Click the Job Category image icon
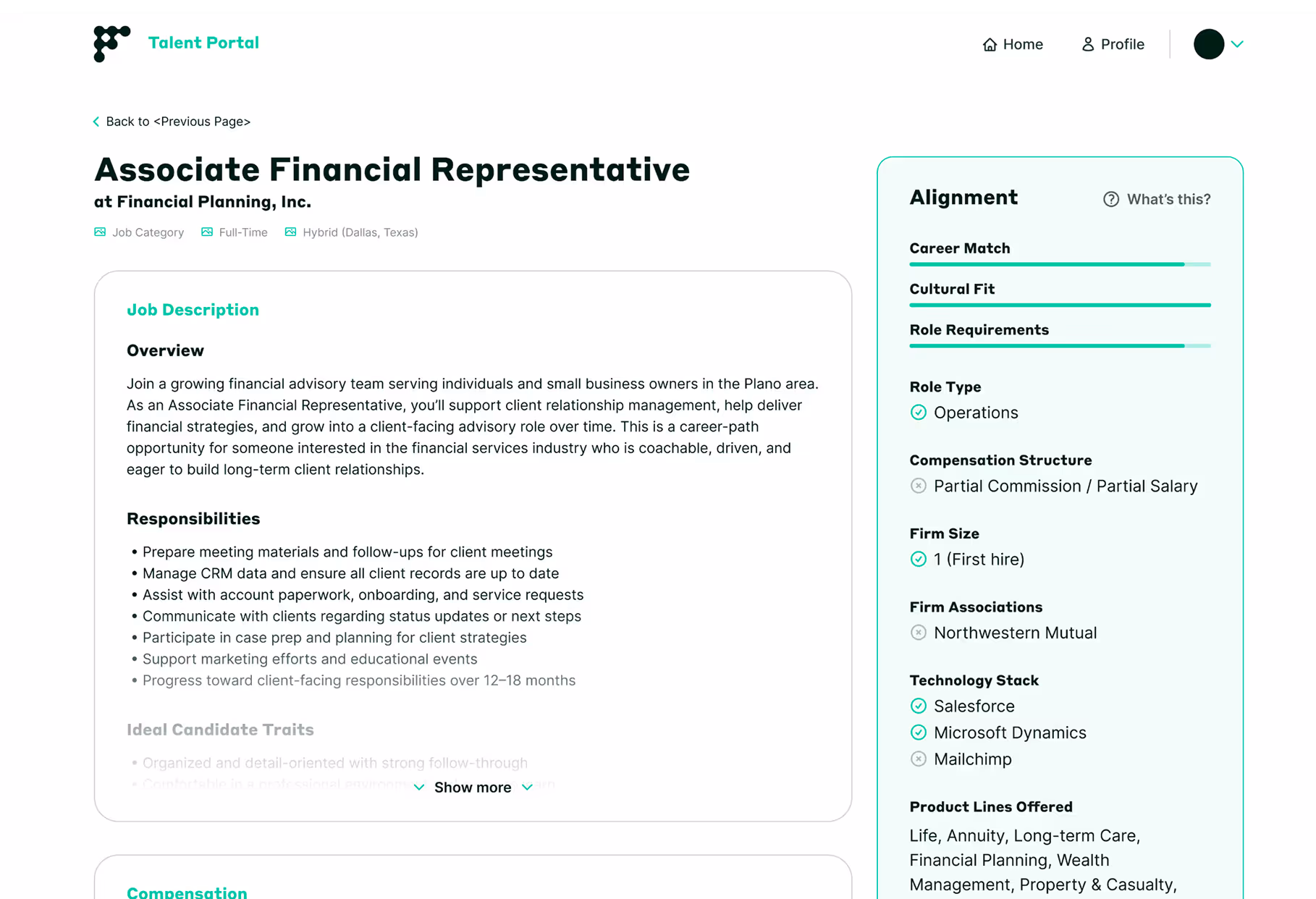Image resolution: width=1316 pixels, height=899 pixels. [100, 232]
